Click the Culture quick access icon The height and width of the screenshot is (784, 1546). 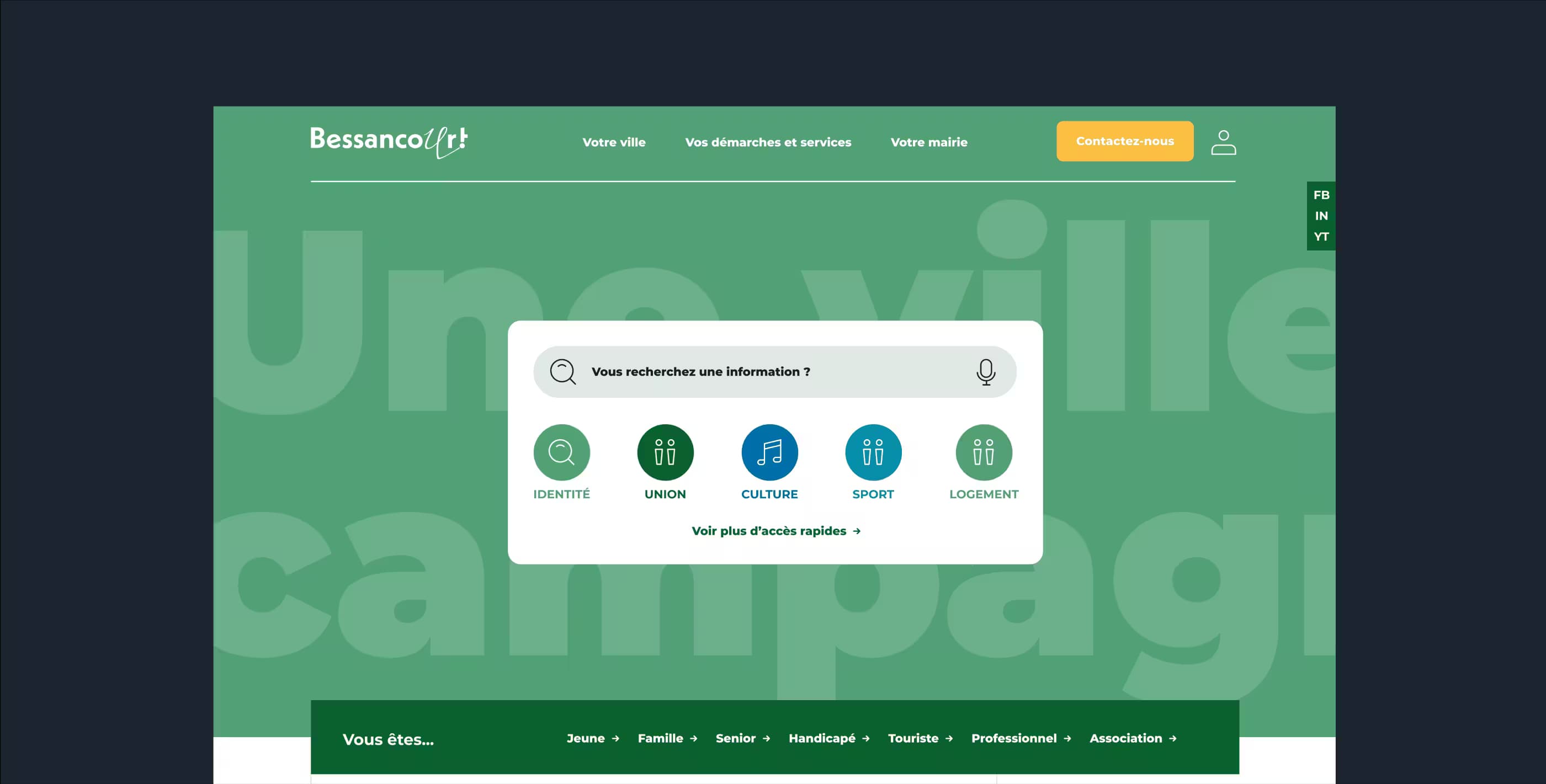[769, 451]
